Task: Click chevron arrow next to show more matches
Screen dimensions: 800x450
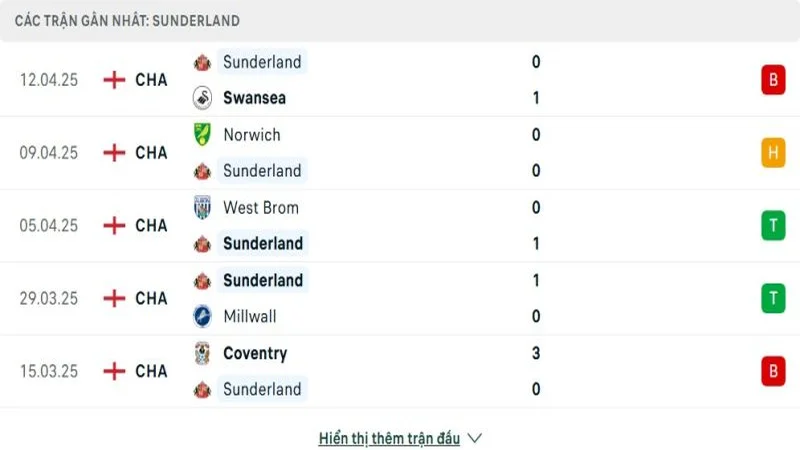Action: [x=475, y=438]
